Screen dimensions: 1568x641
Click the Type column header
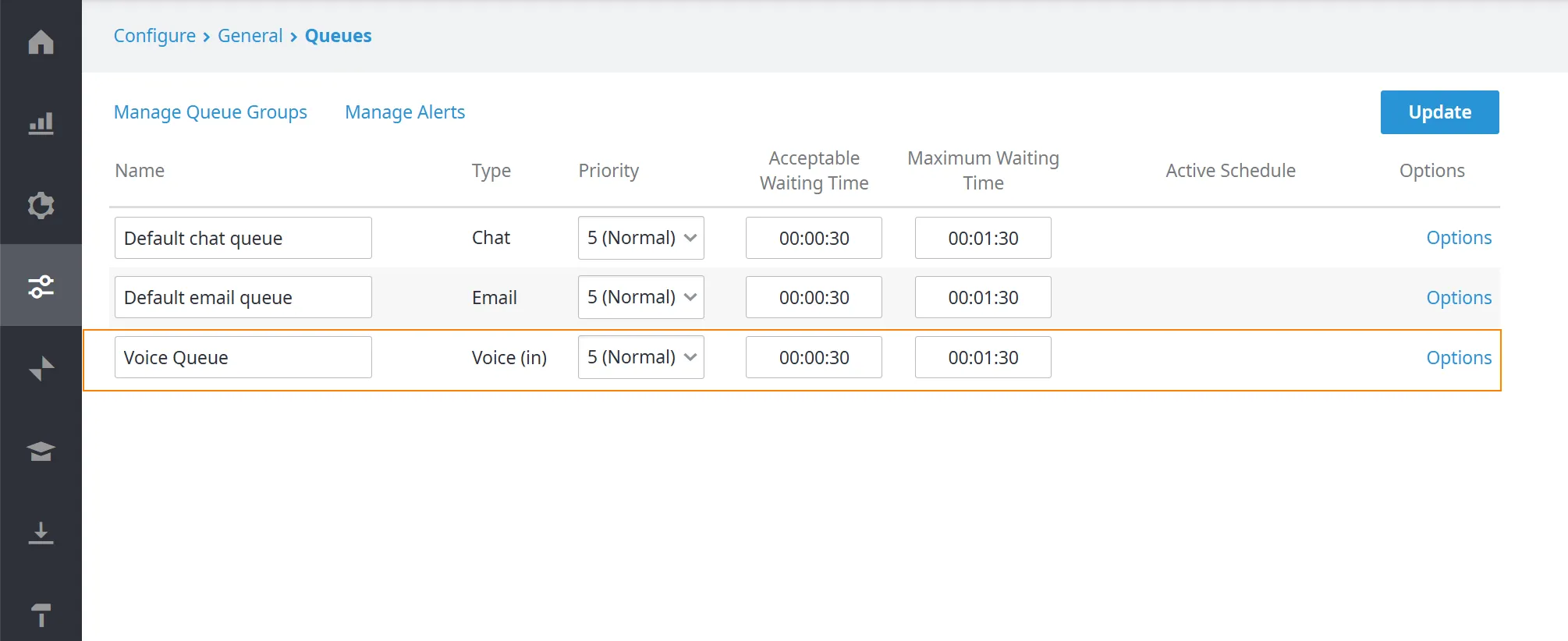coord(491,171)
